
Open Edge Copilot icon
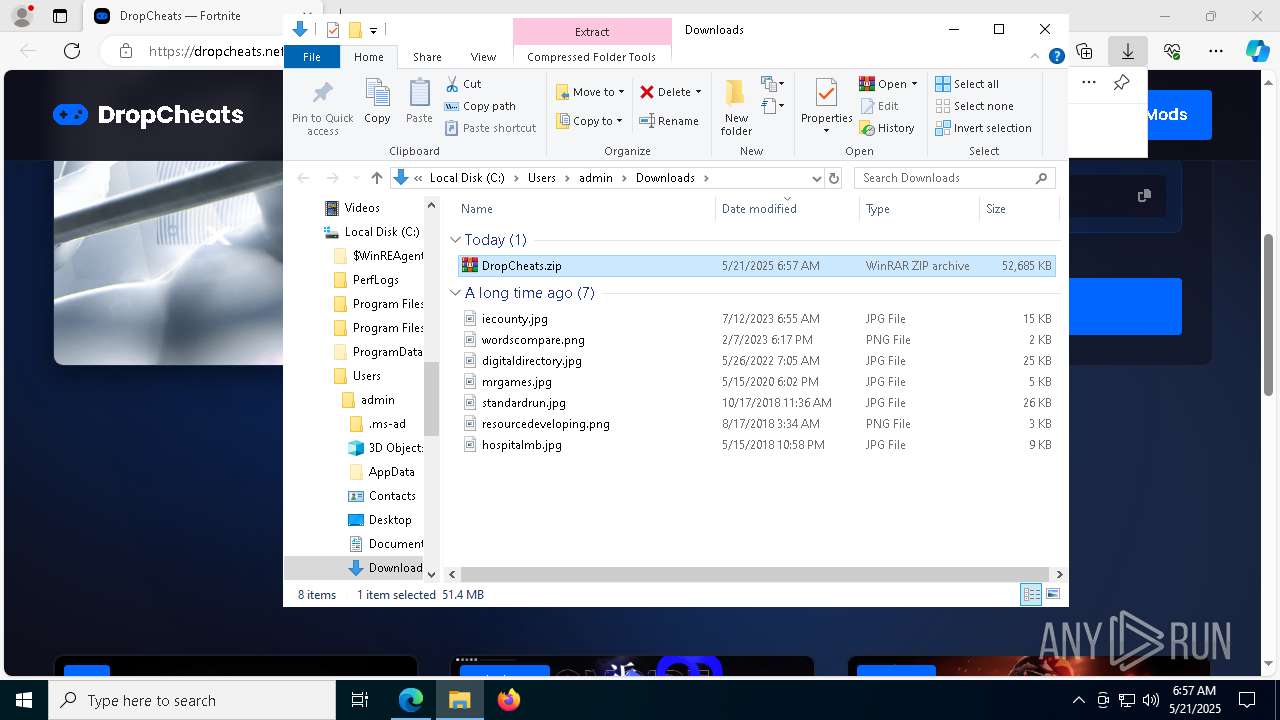(x=1257, y=51)
